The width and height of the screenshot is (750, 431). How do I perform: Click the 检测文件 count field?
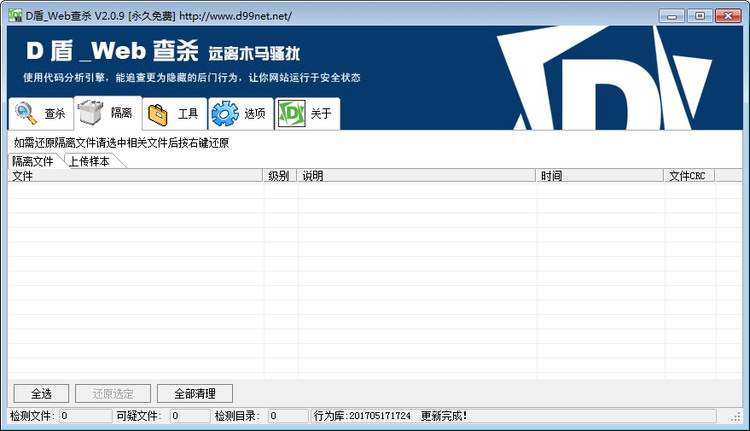[x=85, y=416]
